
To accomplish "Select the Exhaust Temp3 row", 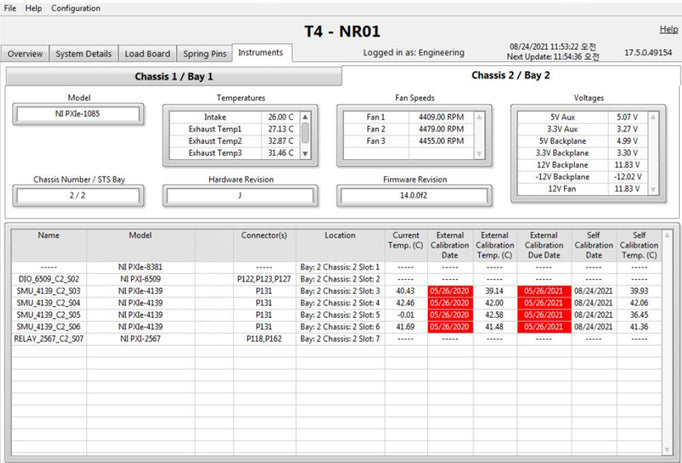I will pyautogui.click(x=235, y=153).
